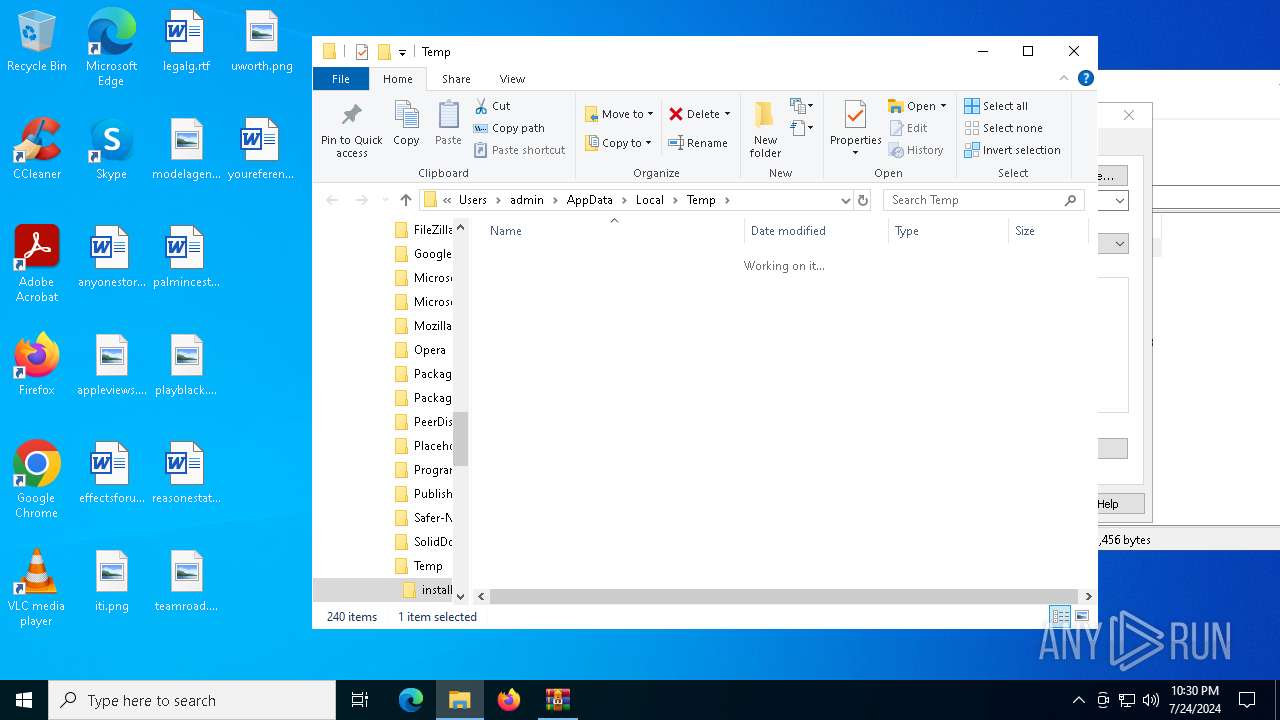Click Select all
1280x720 pixels.
coord(996,106)
